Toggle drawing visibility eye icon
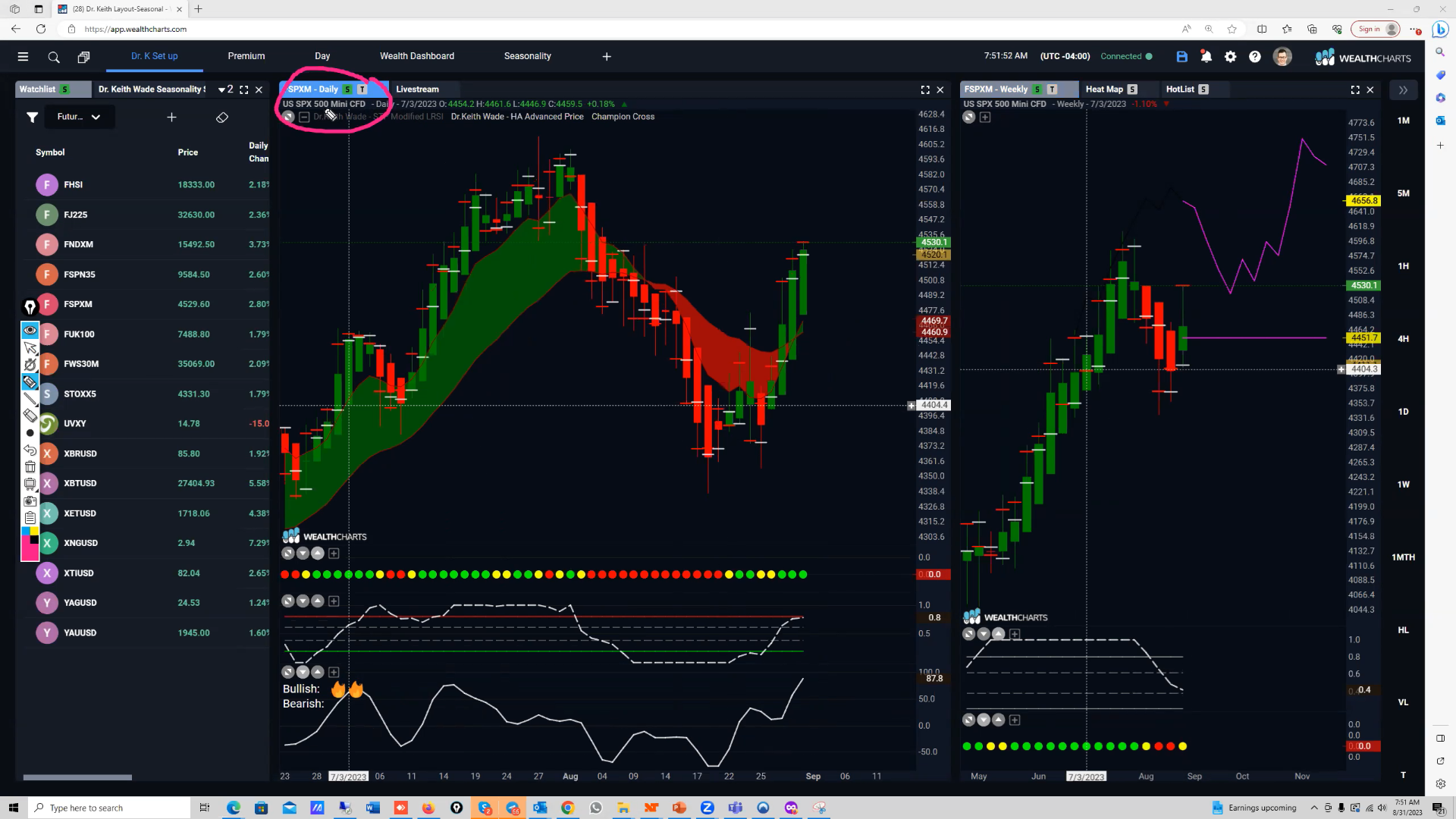 click(x=30, y=330)
